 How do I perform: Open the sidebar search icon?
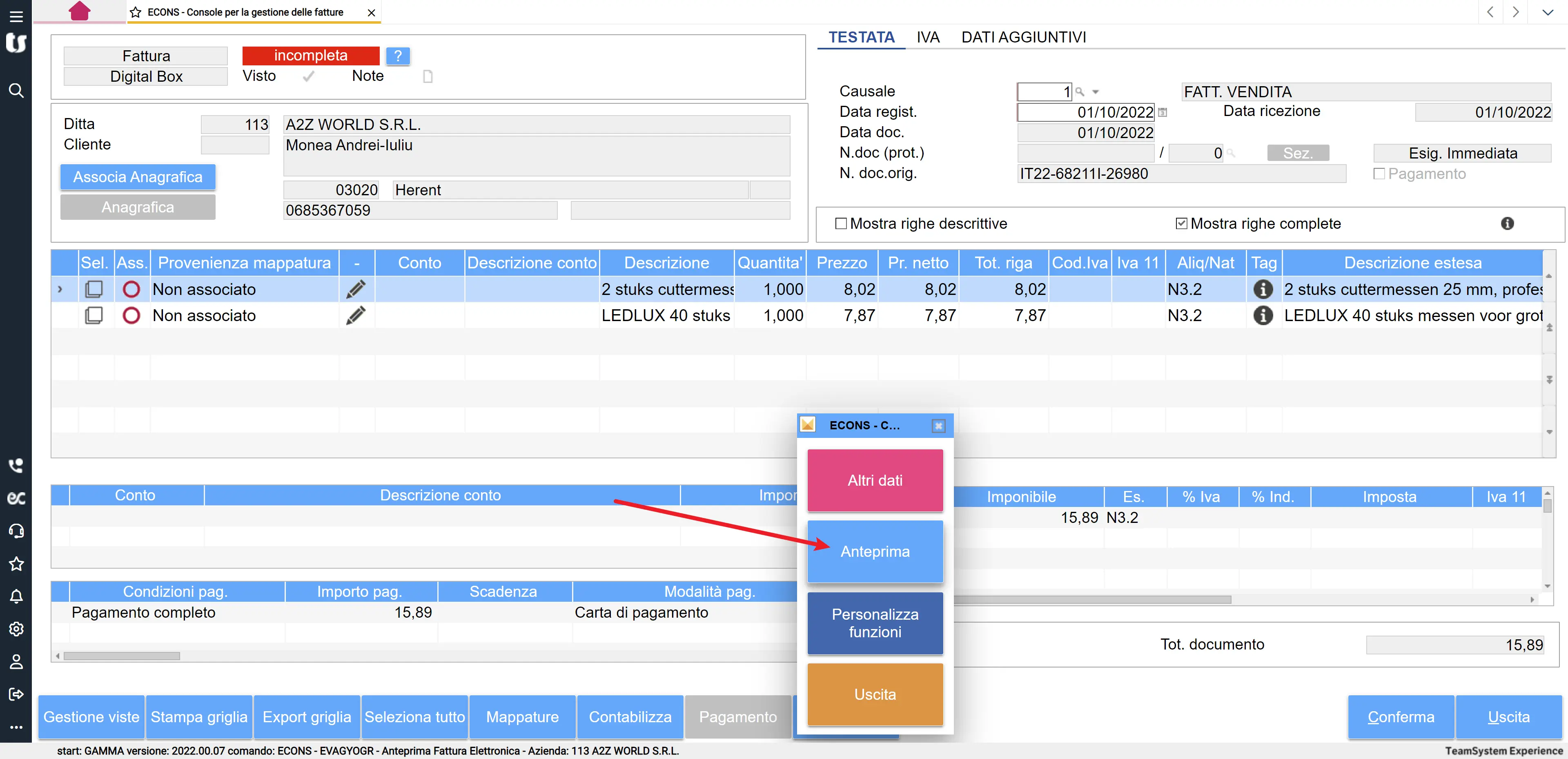tap(16, 91)
